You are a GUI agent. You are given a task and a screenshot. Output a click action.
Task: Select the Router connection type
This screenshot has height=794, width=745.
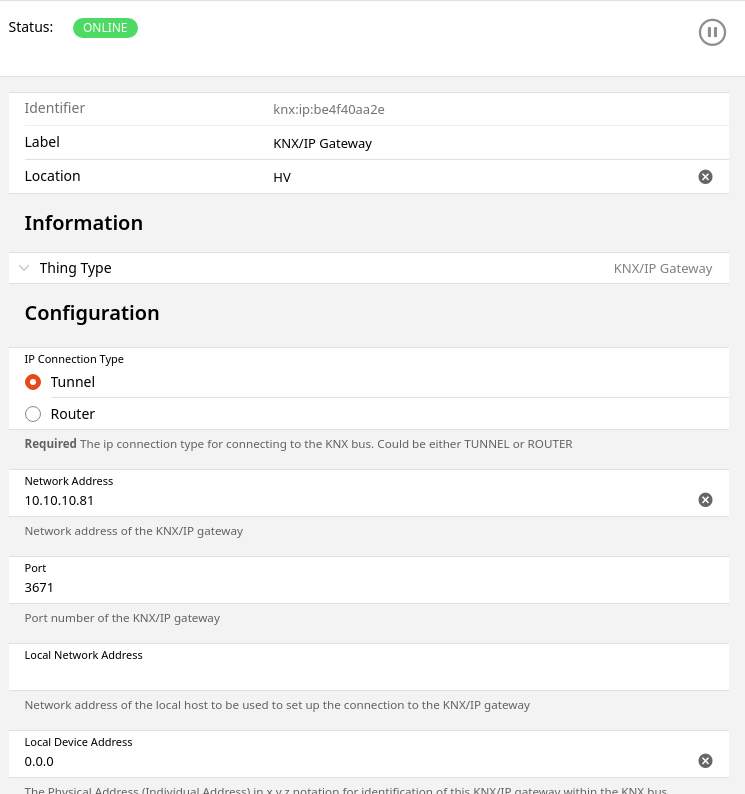(x=33, y=414)
